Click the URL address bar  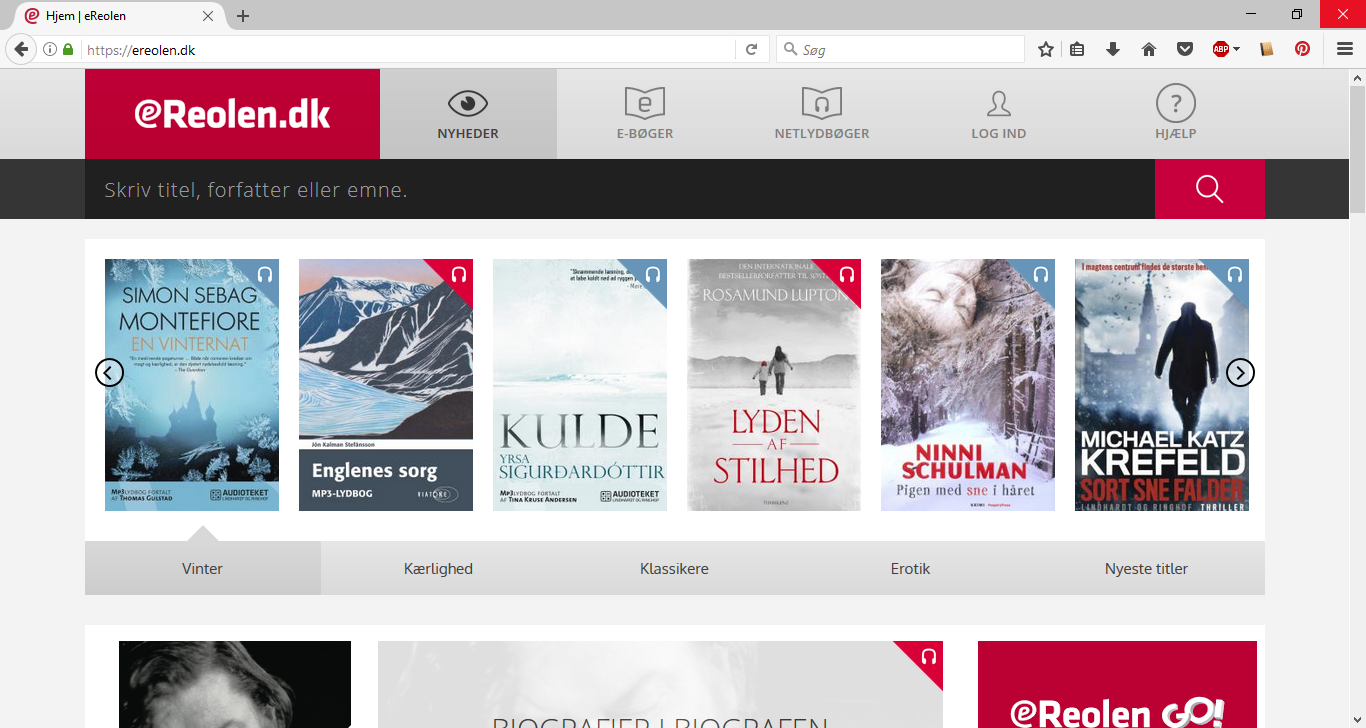click(x=408, y=49)
